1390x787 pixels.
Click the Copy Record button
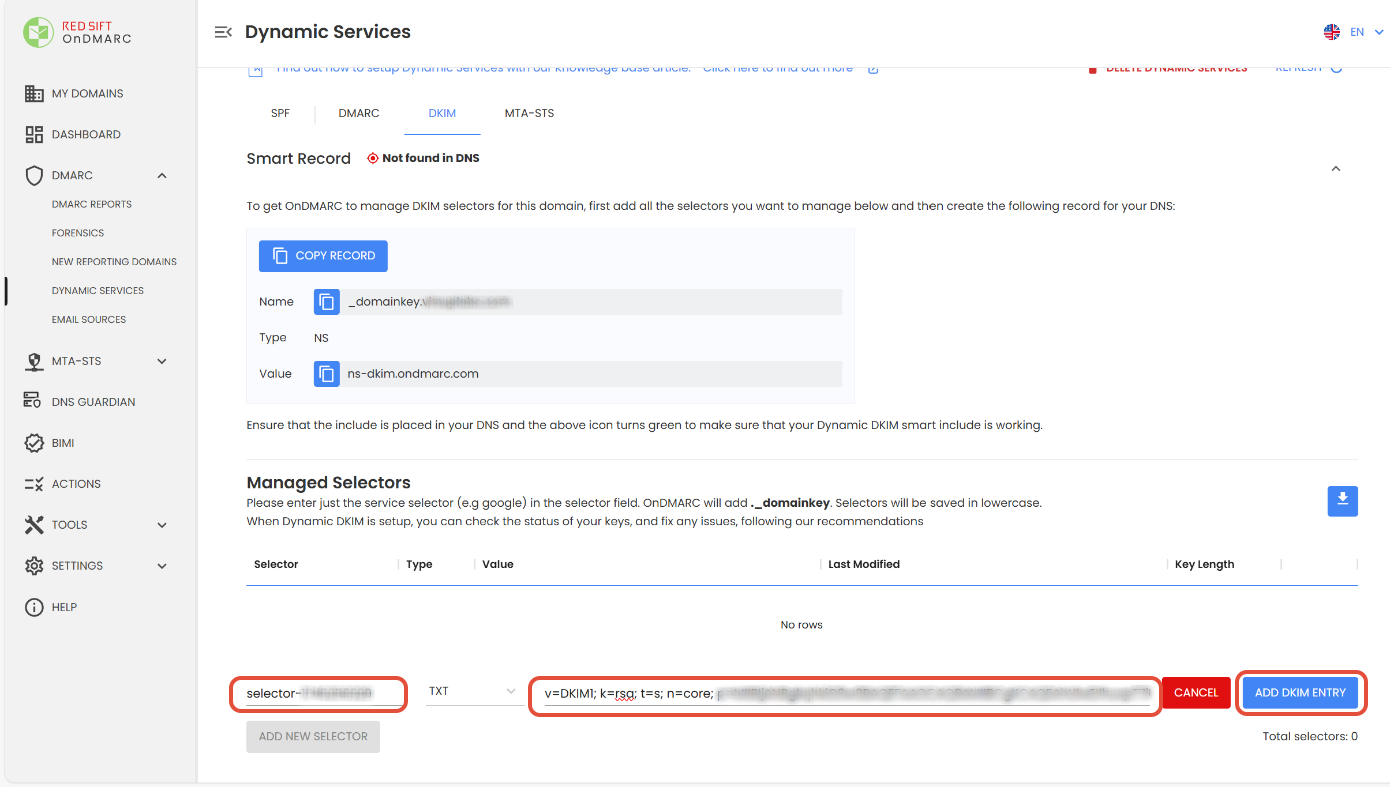click(323, 256)
